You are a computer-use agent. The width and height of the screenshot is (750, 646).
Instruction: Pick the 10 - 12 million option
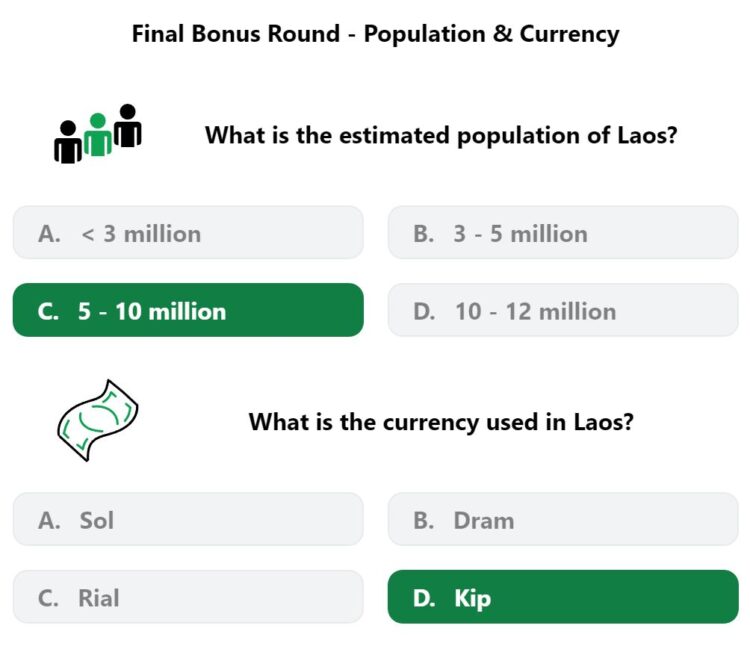[563, 310]
